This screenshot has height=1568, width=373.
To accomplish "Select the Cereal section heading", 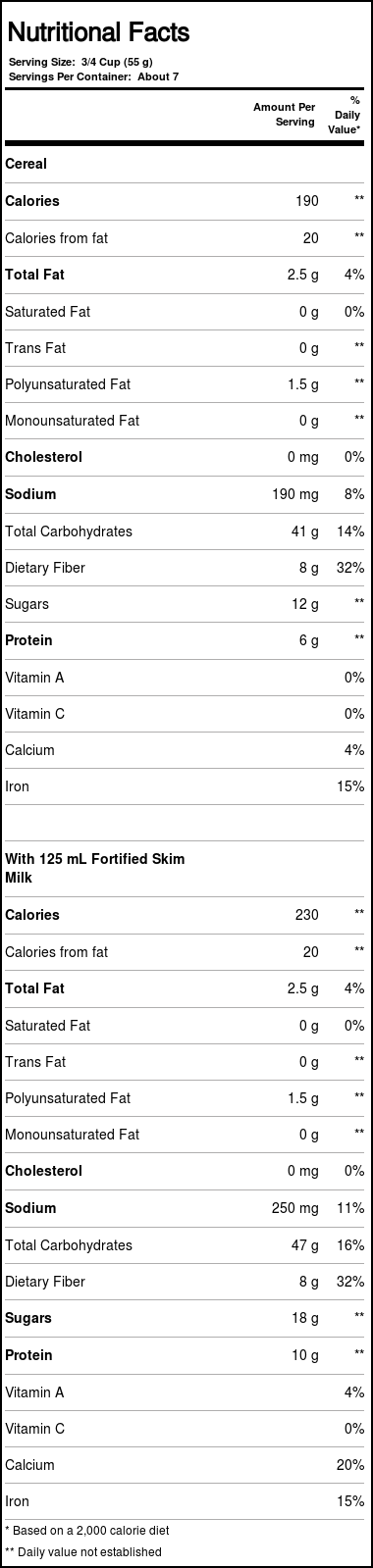I will (27, 164).
